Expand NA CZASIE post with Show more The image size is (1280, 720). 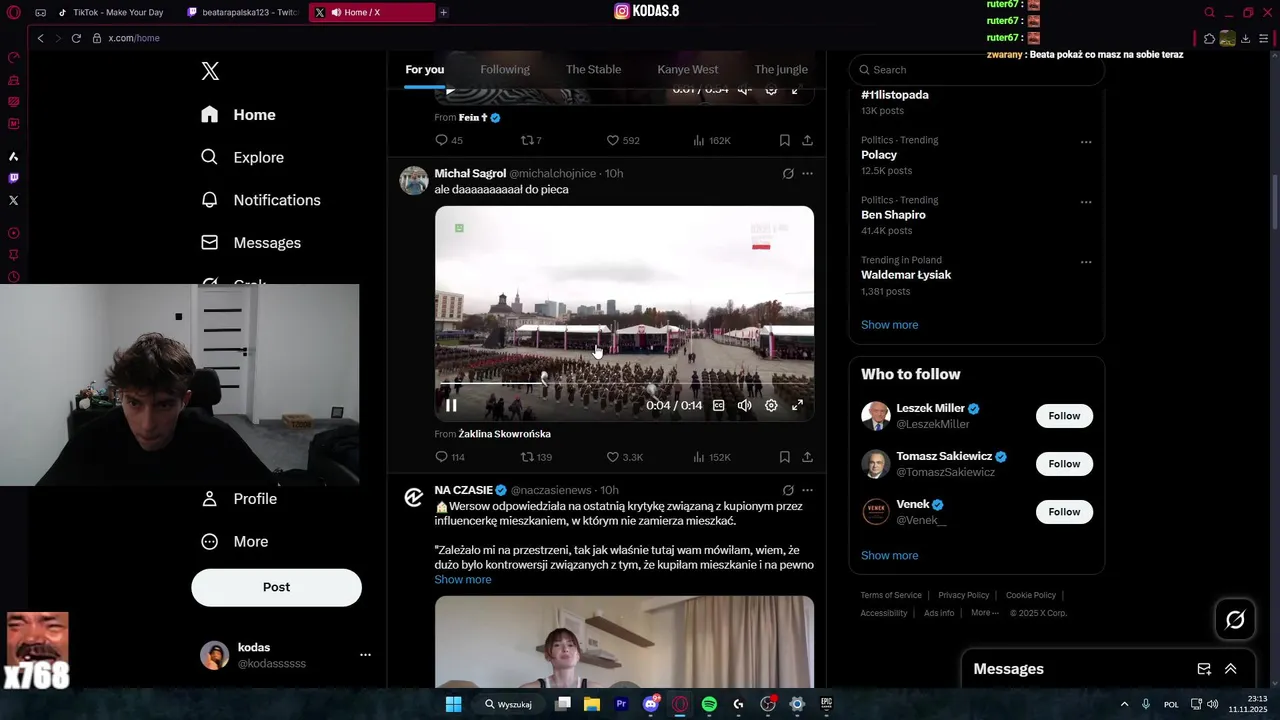tap(462, 580)
